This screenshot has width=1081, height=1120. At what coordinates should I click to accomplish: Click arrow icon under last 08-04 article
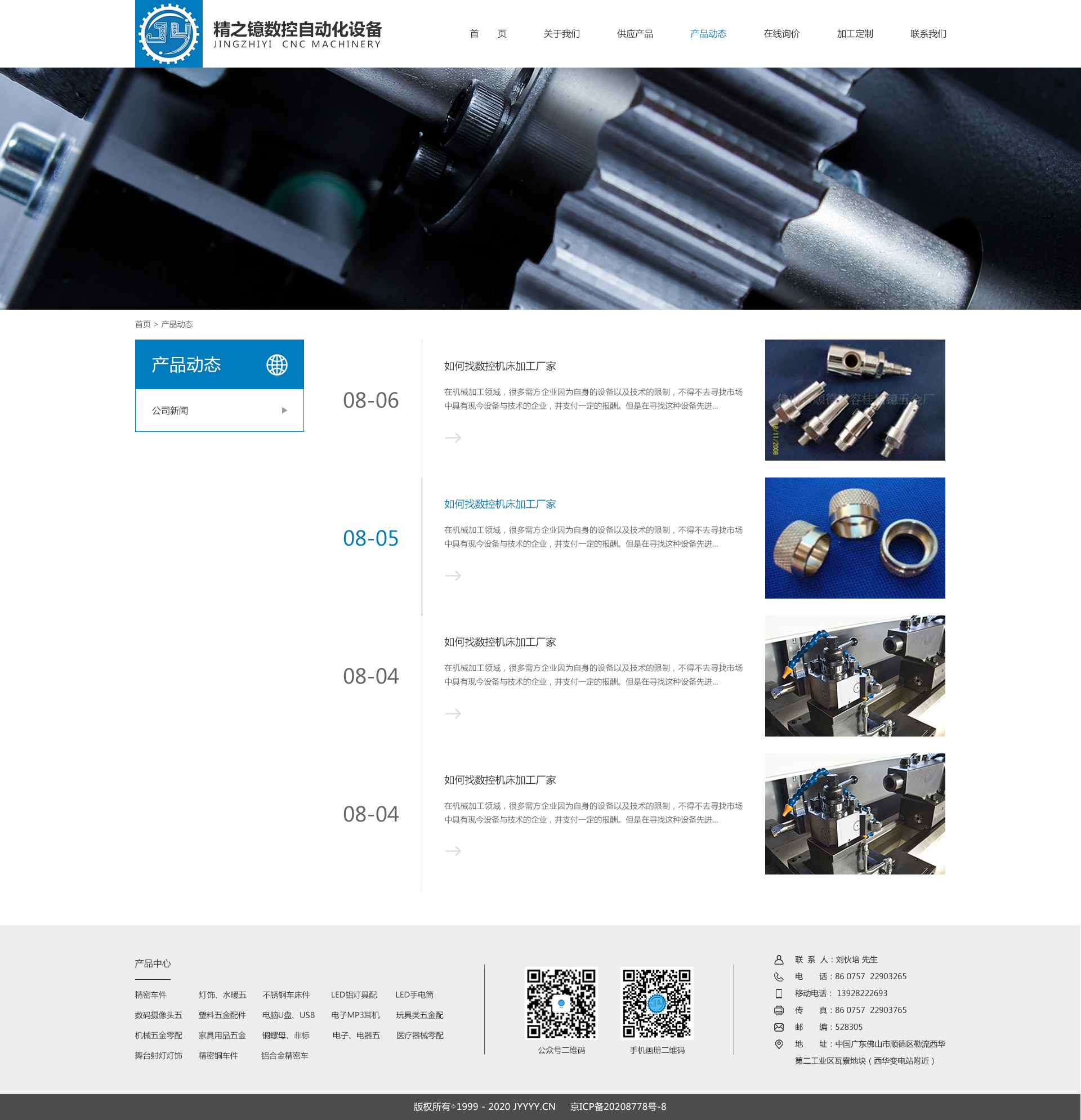tap(453, 851)
